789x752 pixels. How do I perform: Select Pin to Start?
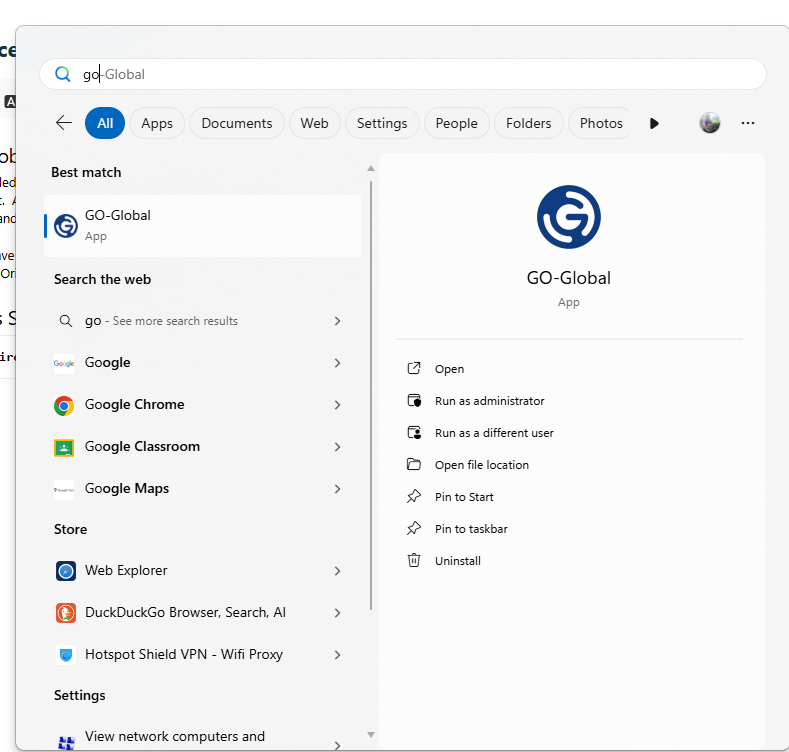tap(464, 497)
